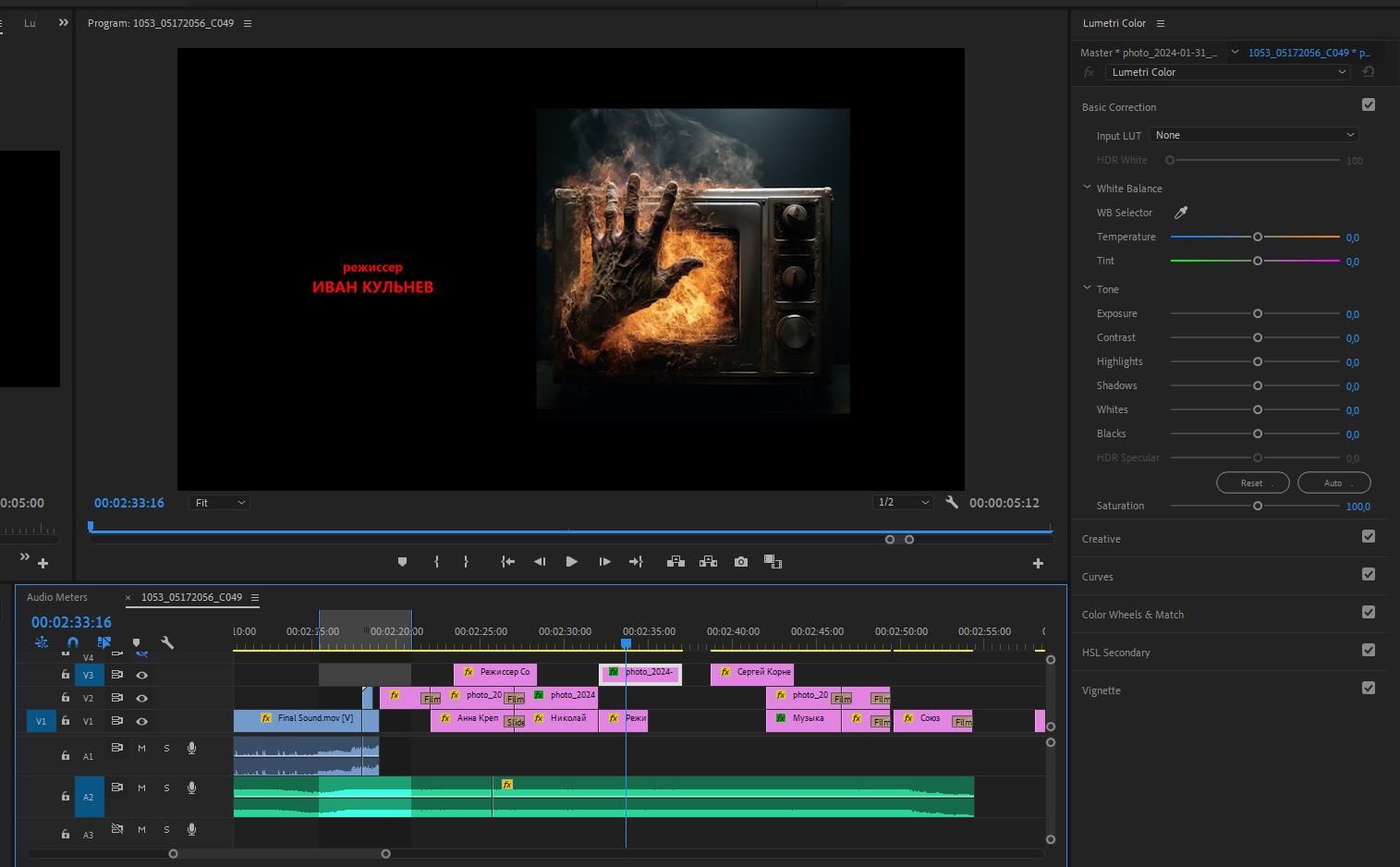Toggle sync lock on track V2
1400x867 pixels.
(117, 698)
